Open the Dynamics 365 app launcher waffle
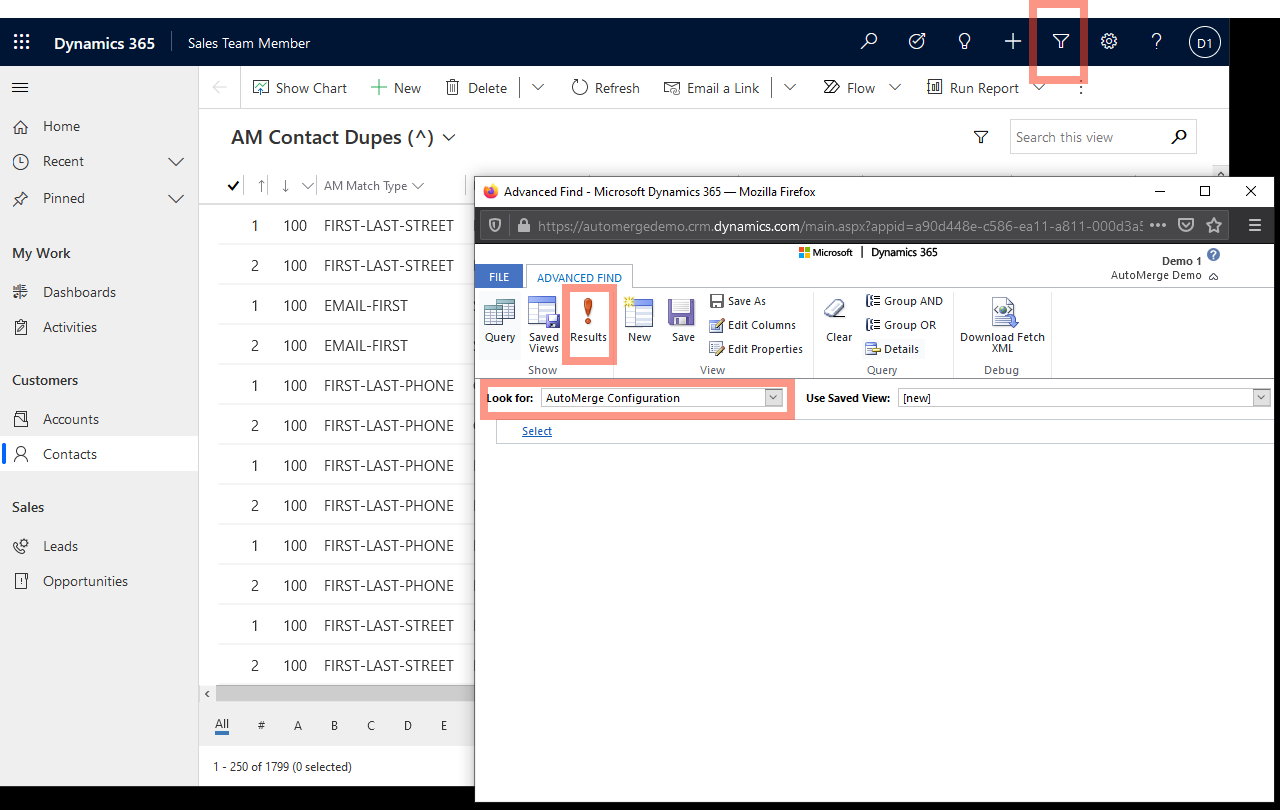This screenshot has width=1280, height=810. (21, 42)
